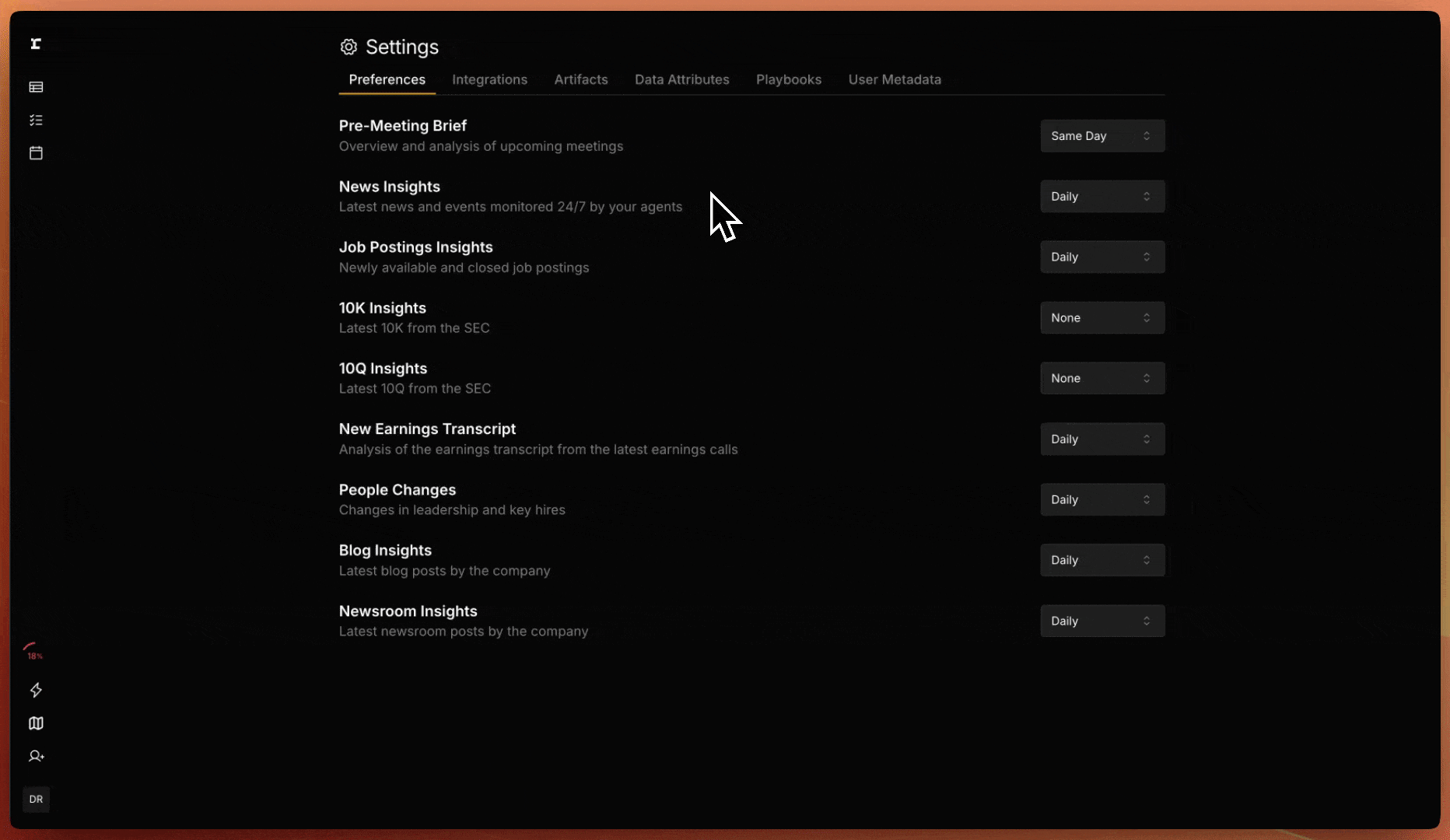Open the table list view icon
Image resolution: width=1450 pixels, height=840 pixels.
[36, 87]
